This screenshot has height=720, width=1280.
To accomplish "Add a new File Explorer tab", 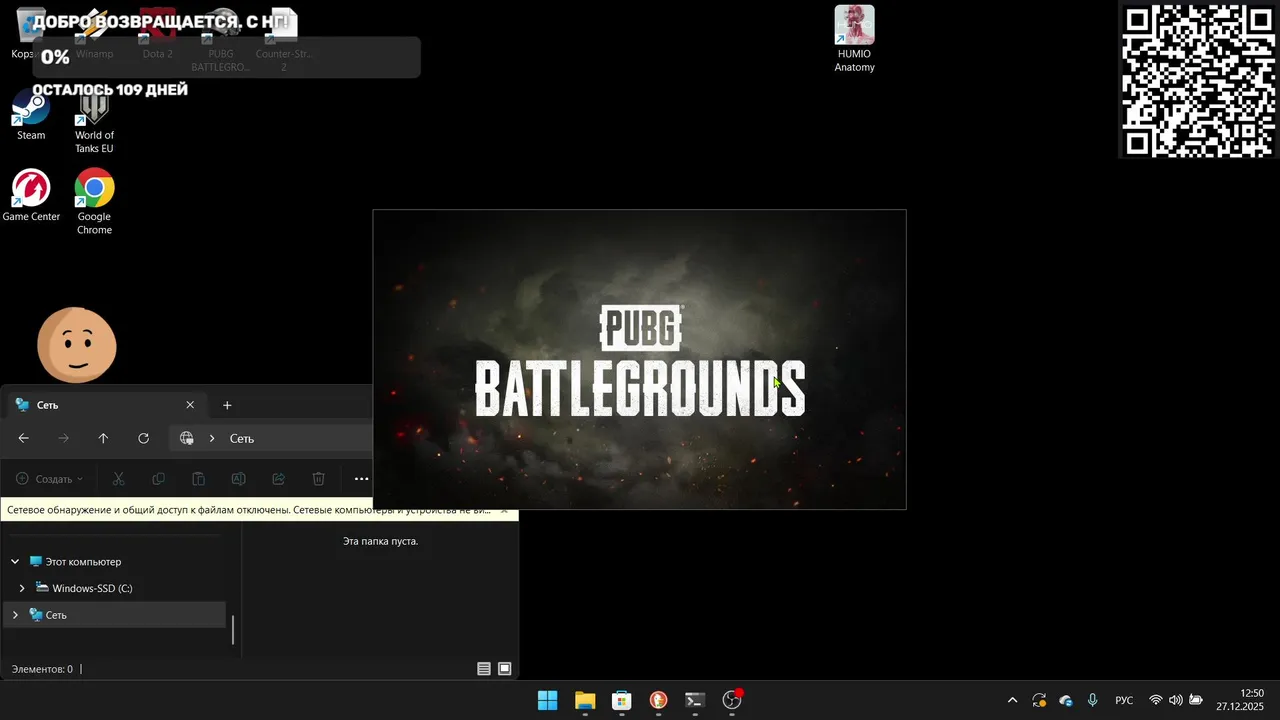I will (227, 405).
